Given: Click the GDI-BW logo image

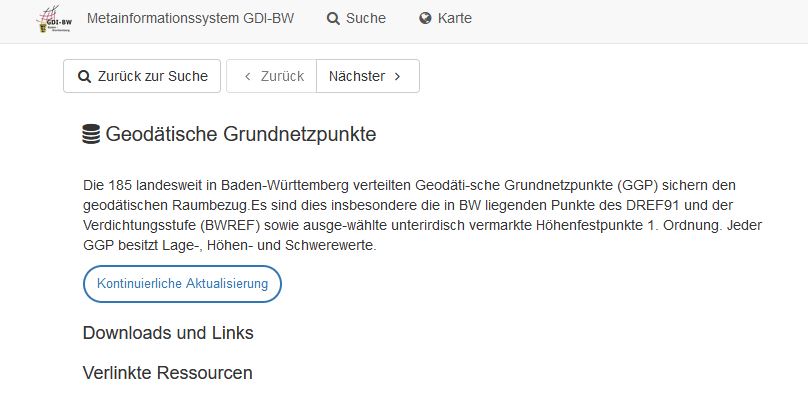Looking at the screenshot, I should [54, 19].
